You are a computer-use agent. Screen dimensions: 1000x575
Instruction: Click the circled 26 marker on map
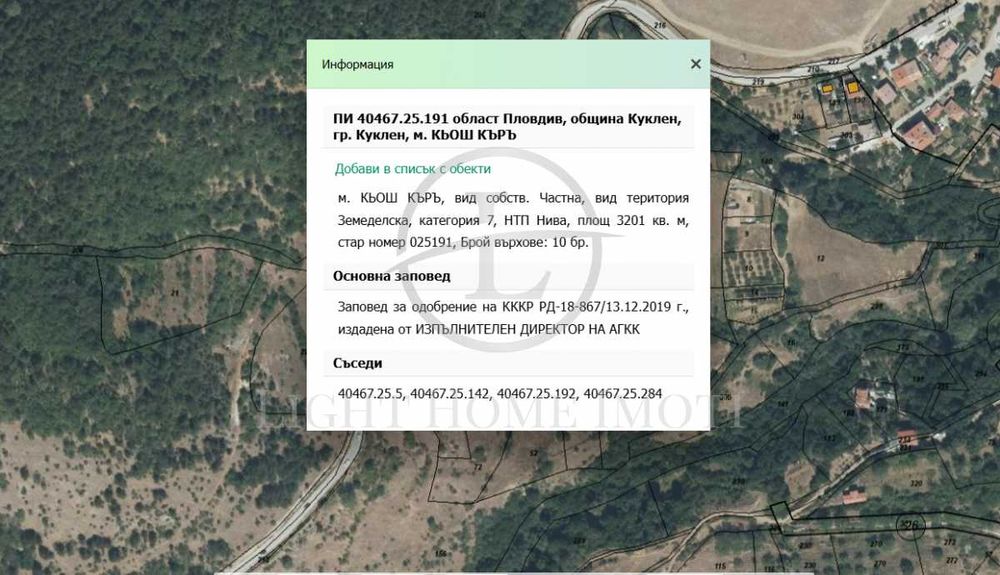click(x=911, y=526)
